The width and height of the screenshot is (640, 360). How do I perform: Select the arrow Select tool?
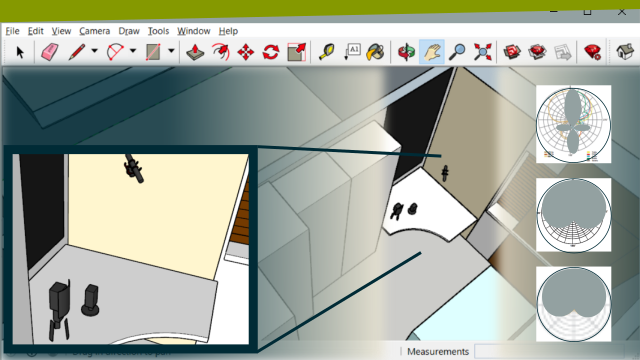click(x=20, y=52)
